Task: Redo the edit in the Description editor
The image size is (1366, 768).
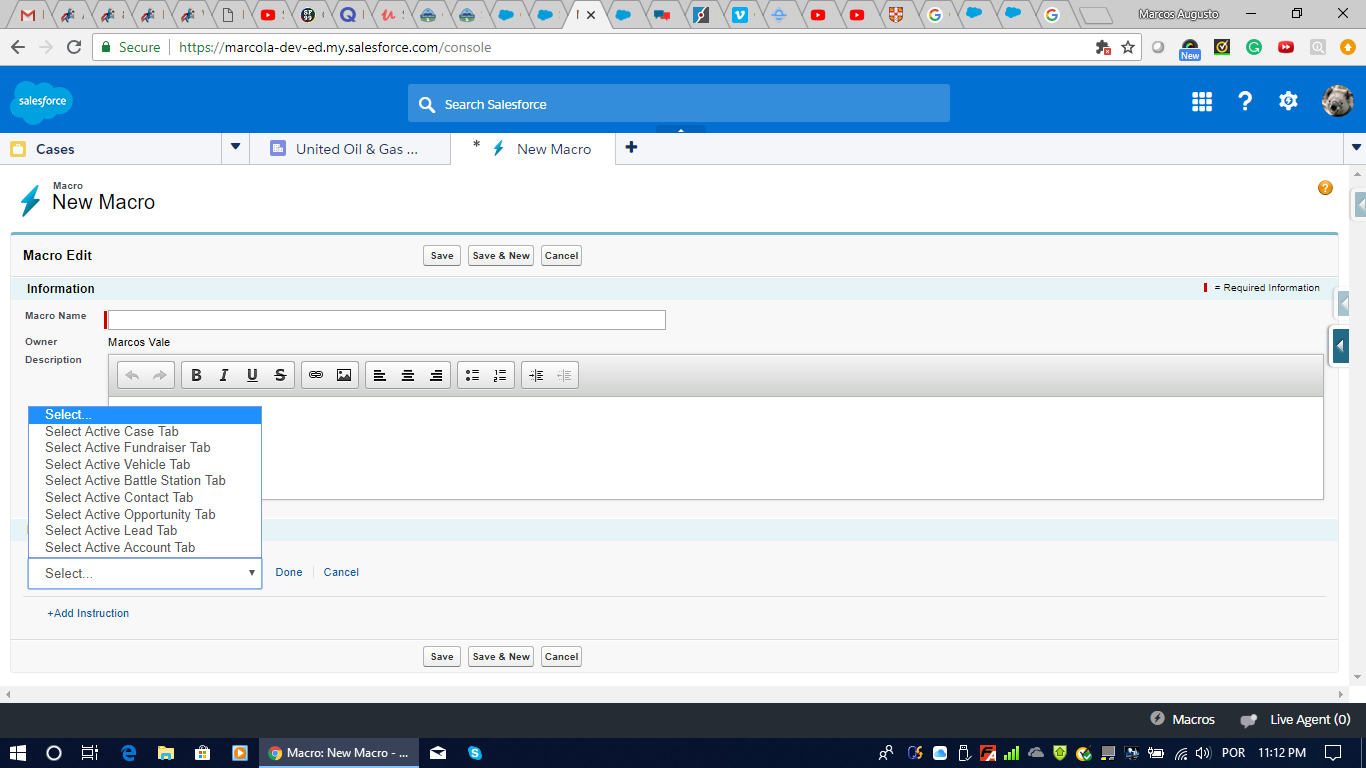Action: [x=160, y=375]
